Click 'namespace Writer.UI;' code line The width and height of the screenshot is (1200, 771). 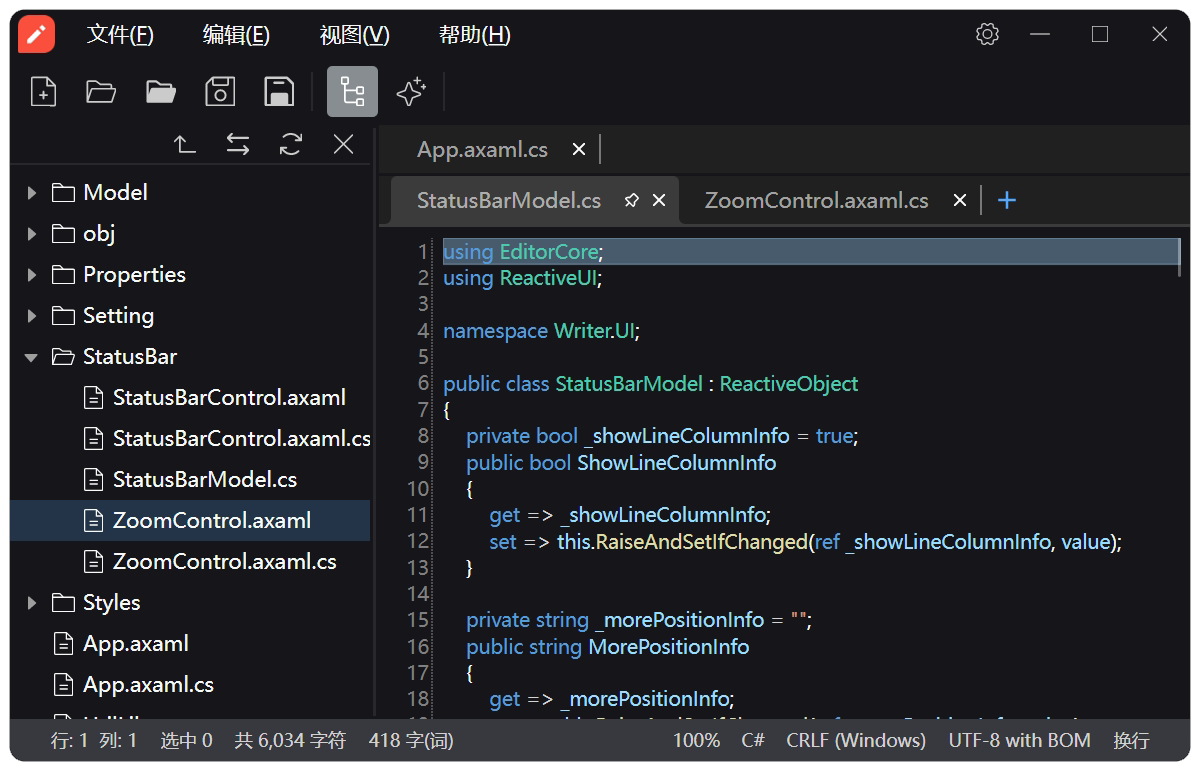[x=541, y=331]
